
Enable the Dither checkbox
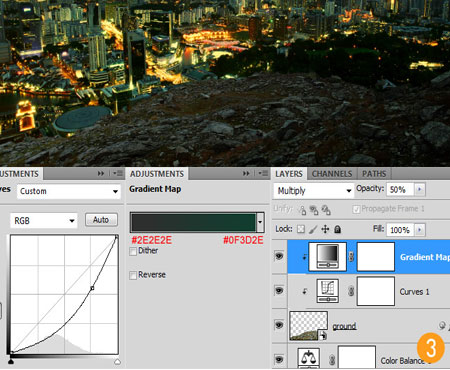133,251
